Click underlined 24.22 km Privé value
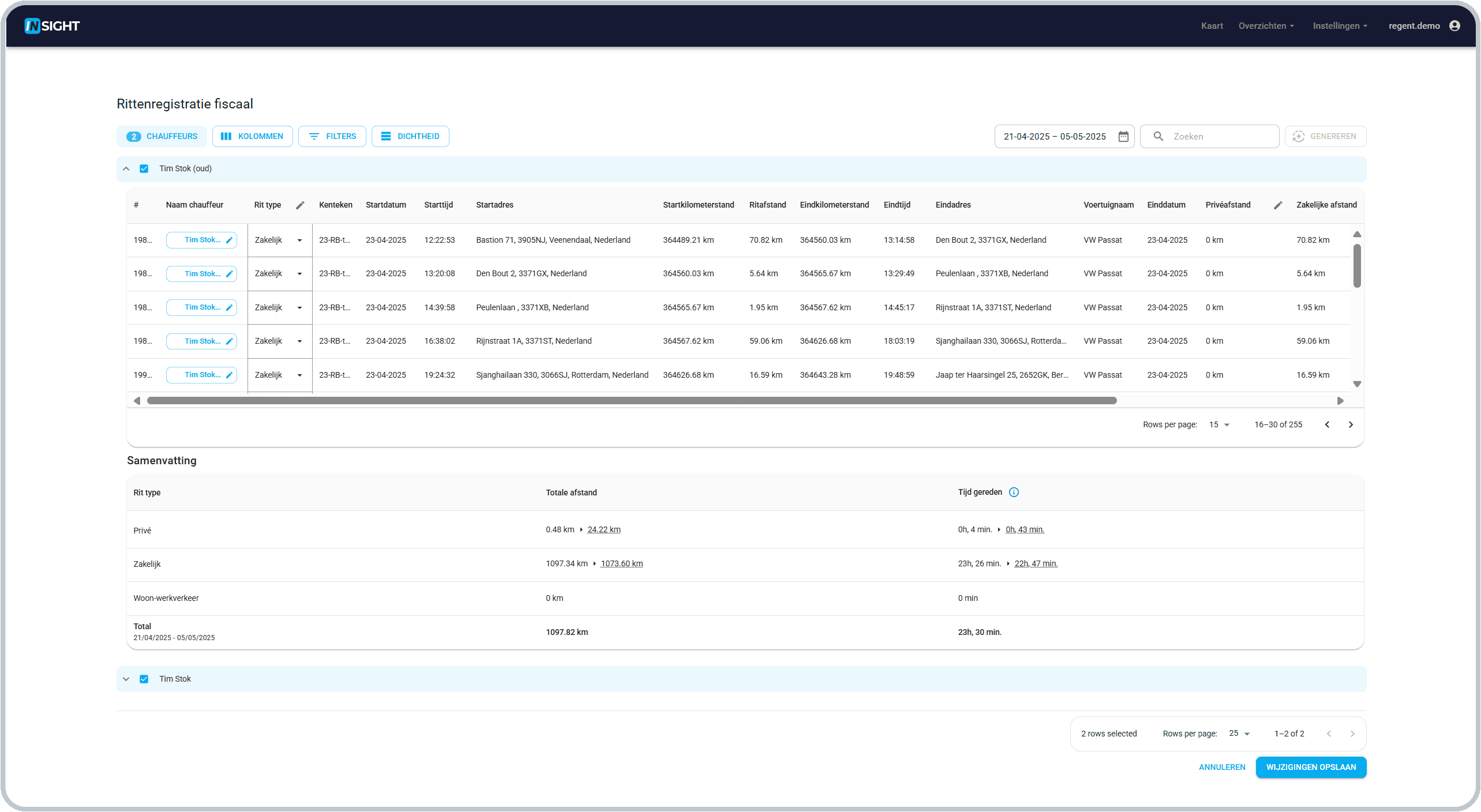Screen dimensions: 1481x812 coord(603,530)
